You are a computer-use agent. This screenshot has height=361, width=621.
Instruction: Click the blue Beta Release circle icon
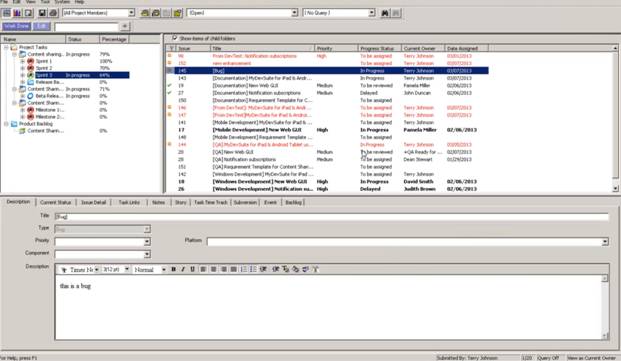coord(30,96)
